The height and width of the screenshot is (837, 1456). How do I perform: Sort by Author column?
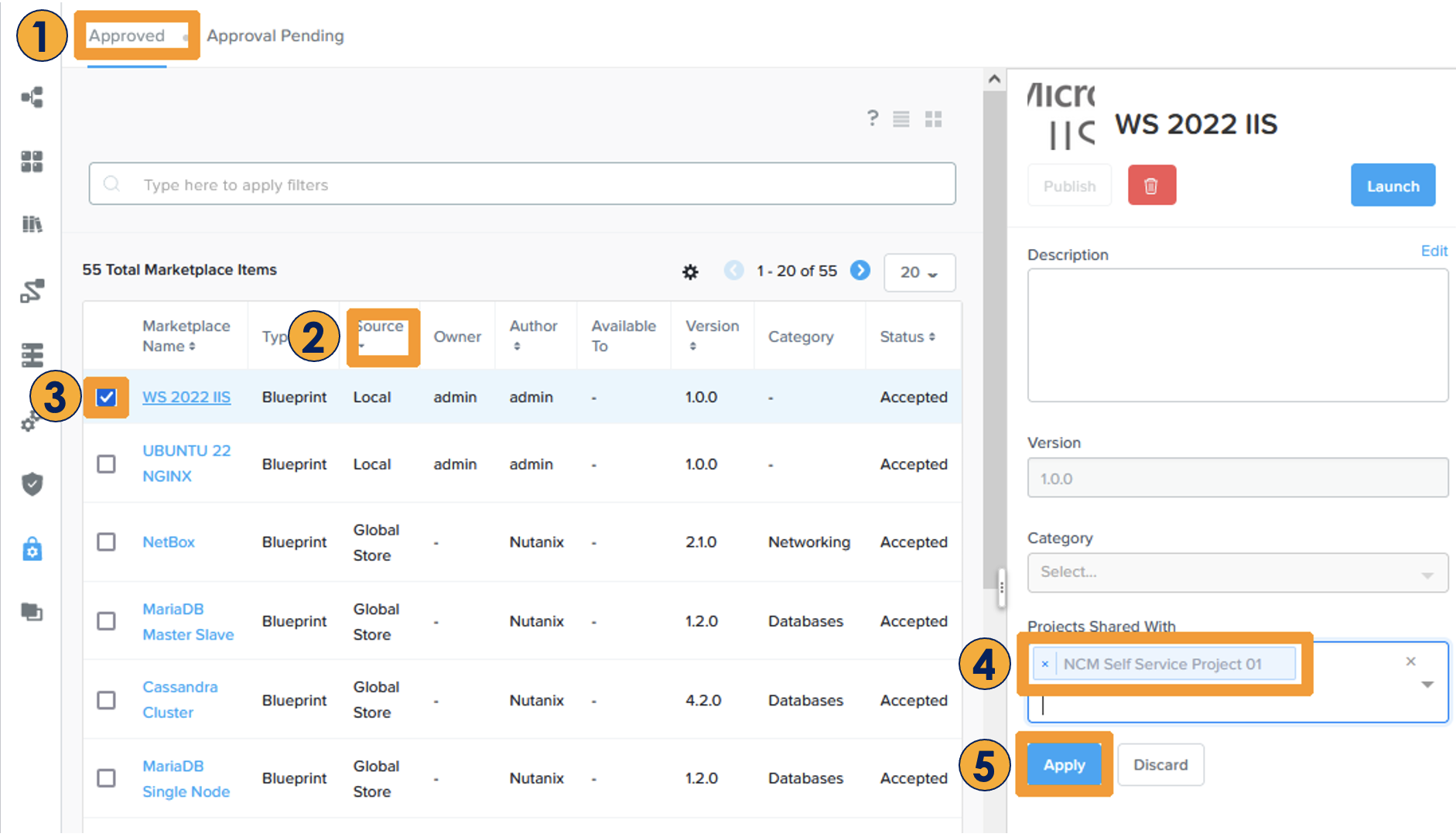pos(533,337)
